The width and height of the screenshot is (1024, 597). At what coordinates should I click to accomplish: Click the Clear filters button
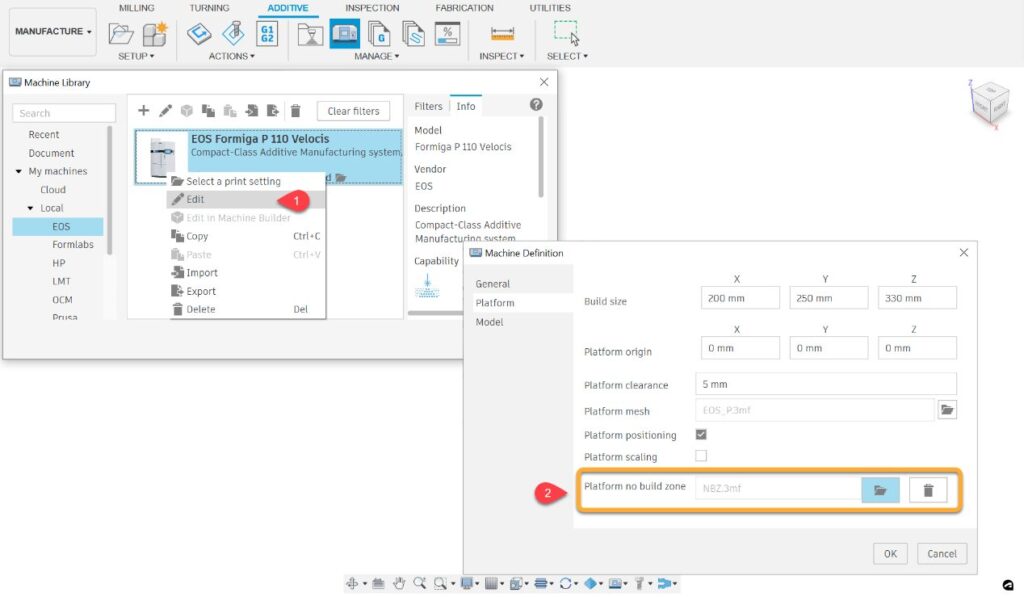click(353, 110)
